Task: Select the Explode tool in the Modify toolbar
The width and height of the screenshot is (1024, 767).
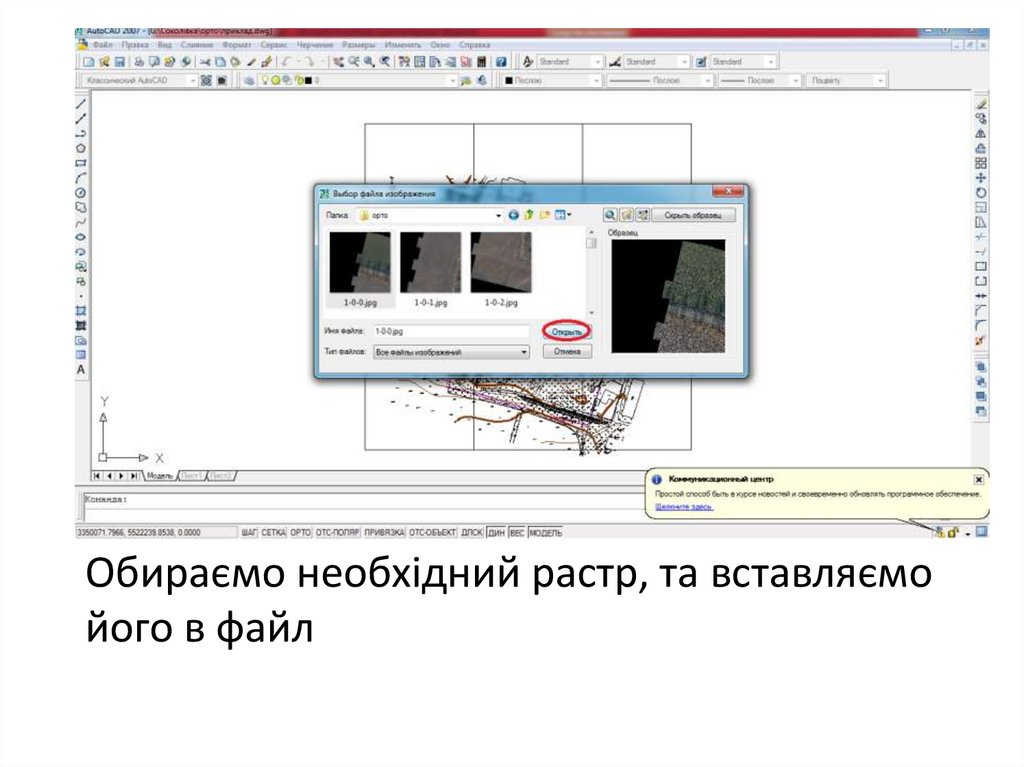Action: point(981,340)
